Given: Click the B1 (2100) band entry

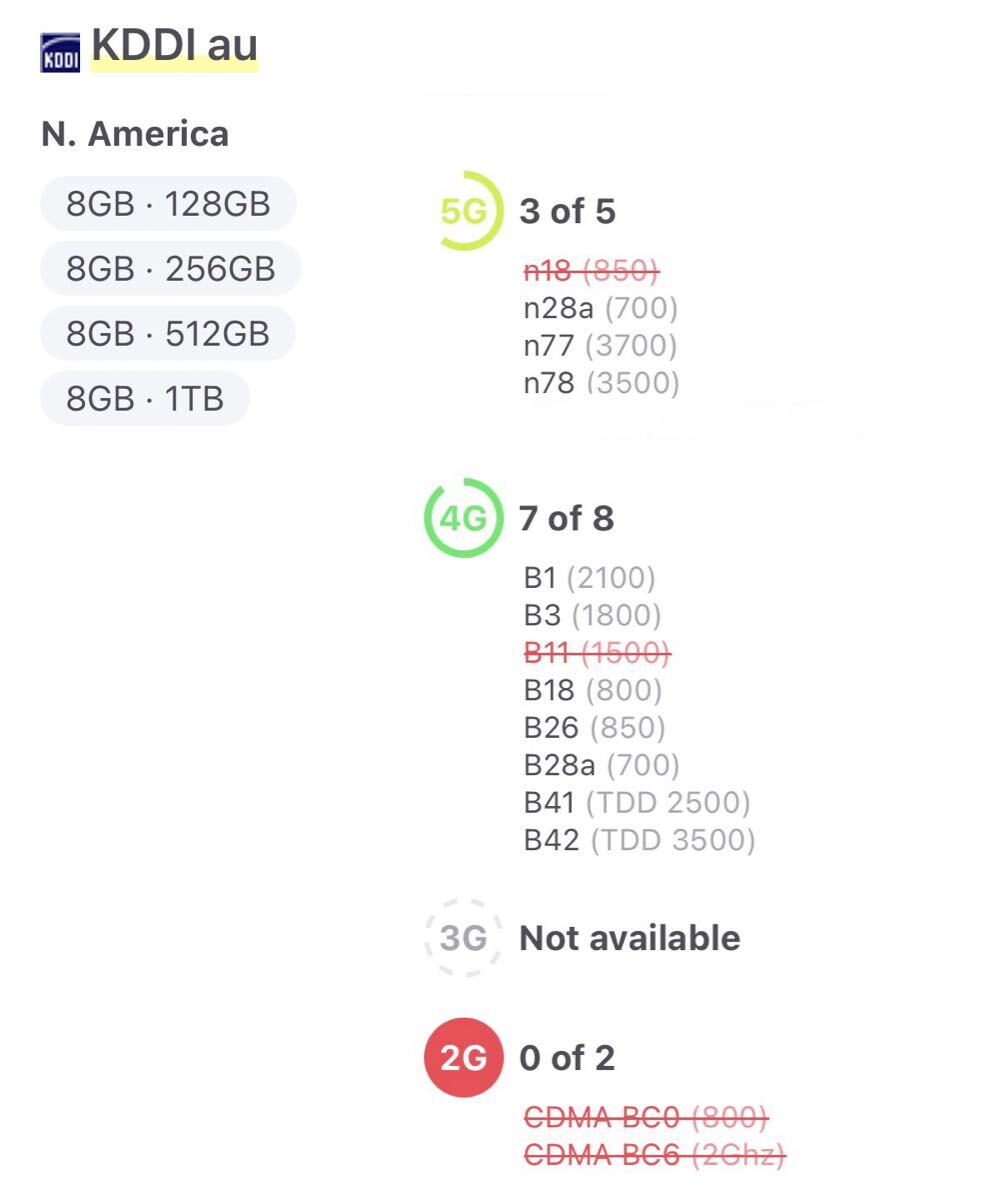Looking at the screenshot, I should [x=589, y=578].
